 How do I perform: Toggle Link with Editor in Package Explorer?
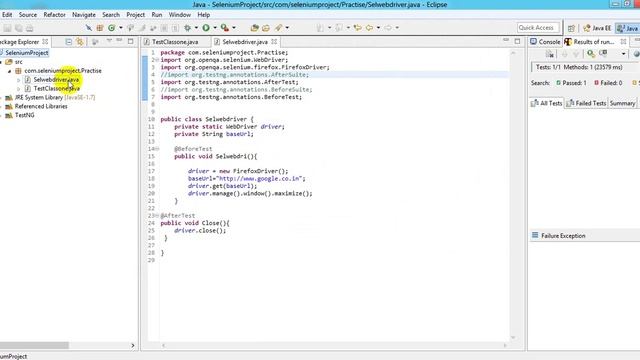(x=80, y=42)
